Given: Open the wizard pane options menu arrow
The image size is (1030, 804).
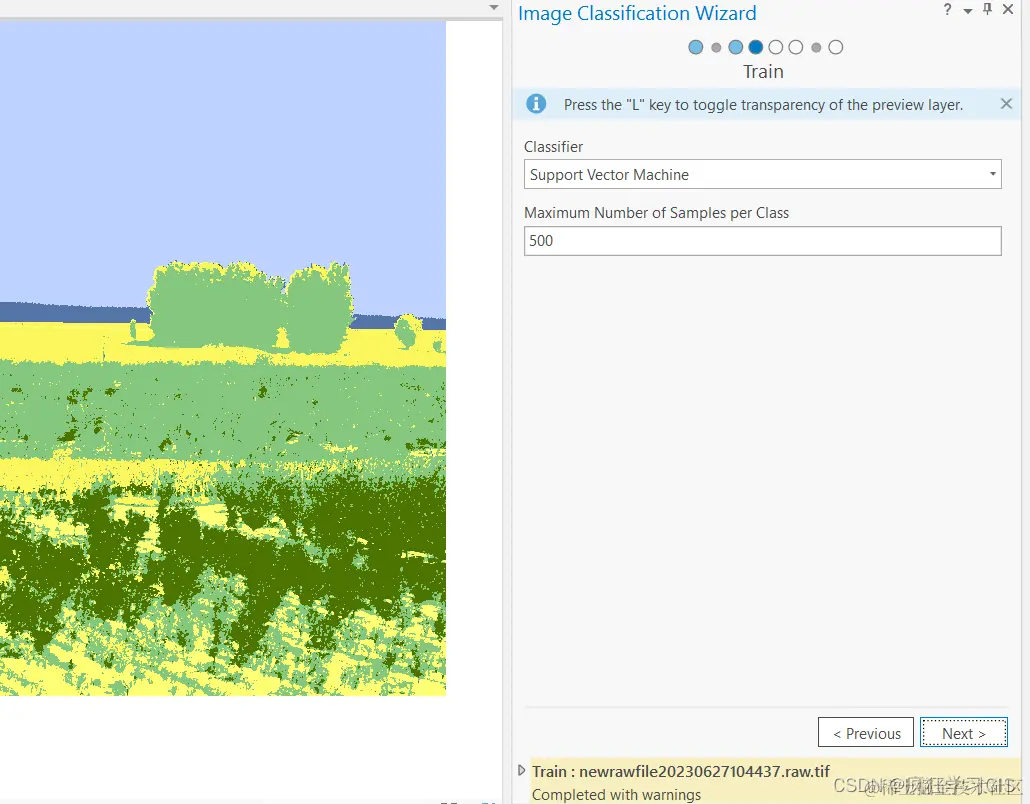Looking at the screenshot, I should pos(968,11).
